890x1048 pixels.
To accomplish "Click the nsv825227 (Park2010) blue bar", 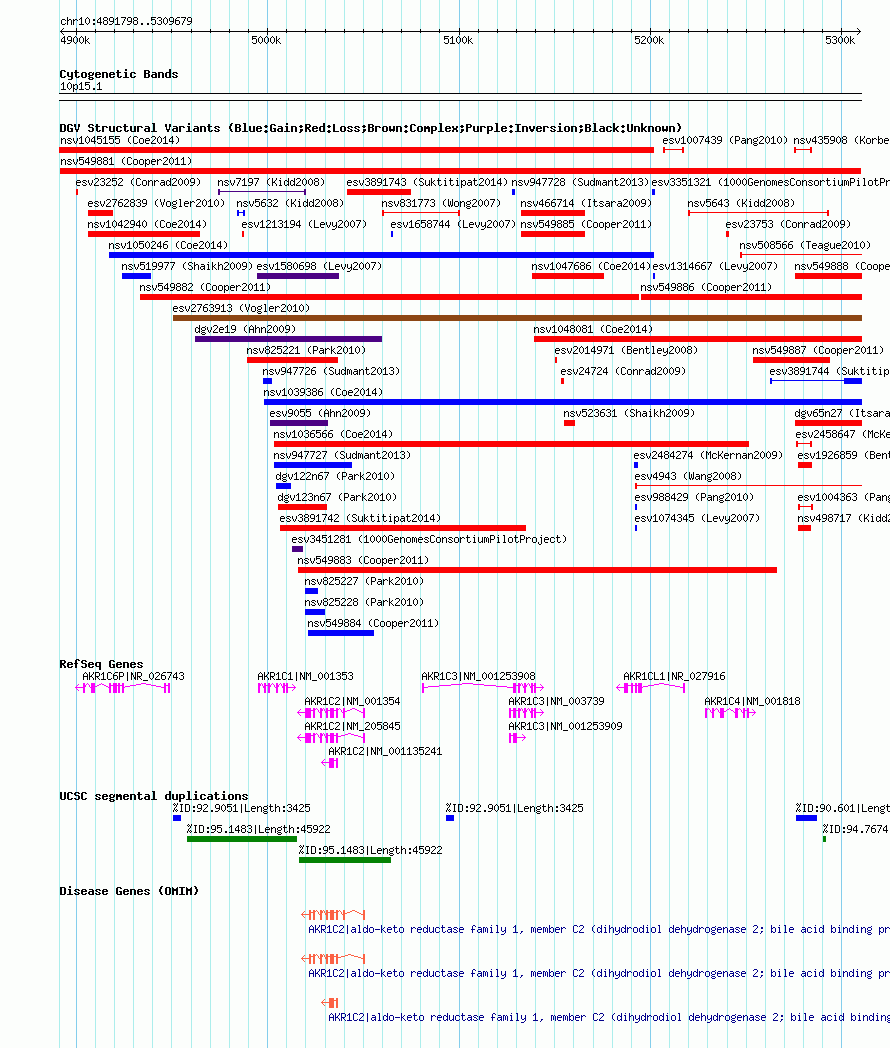I will [311, 591].
